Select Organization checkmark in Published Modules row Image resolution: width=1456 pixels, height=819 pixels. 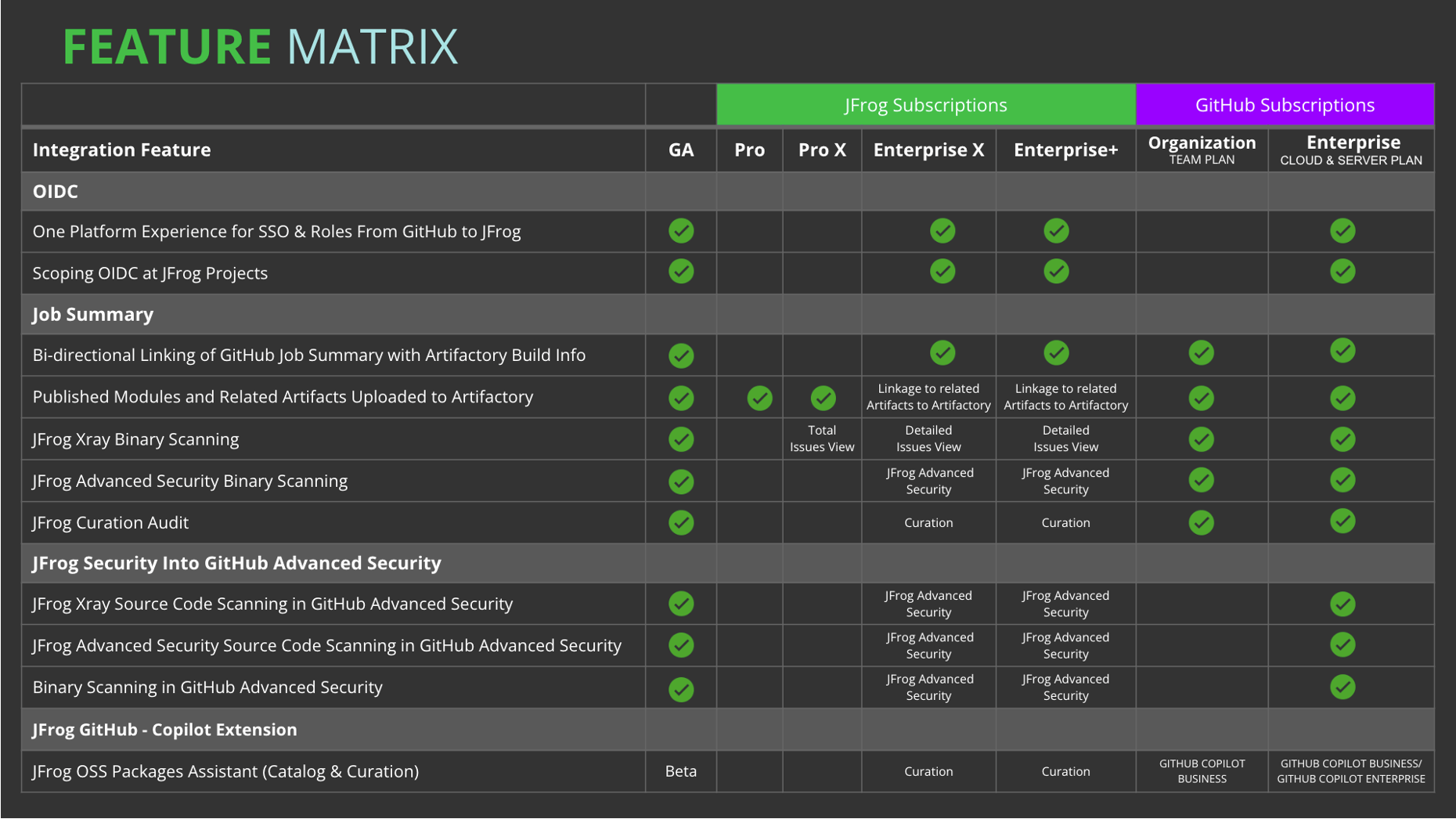tap(1202, 398)
